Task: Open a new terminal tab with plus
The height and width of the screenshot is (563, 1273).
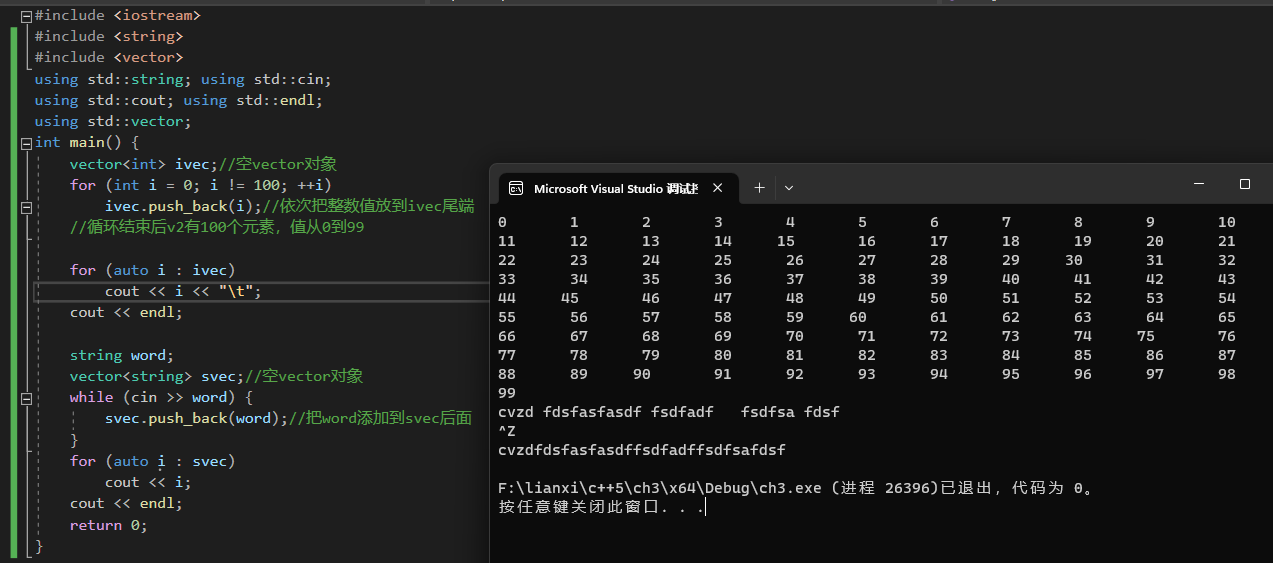Action: coord(759,188)
